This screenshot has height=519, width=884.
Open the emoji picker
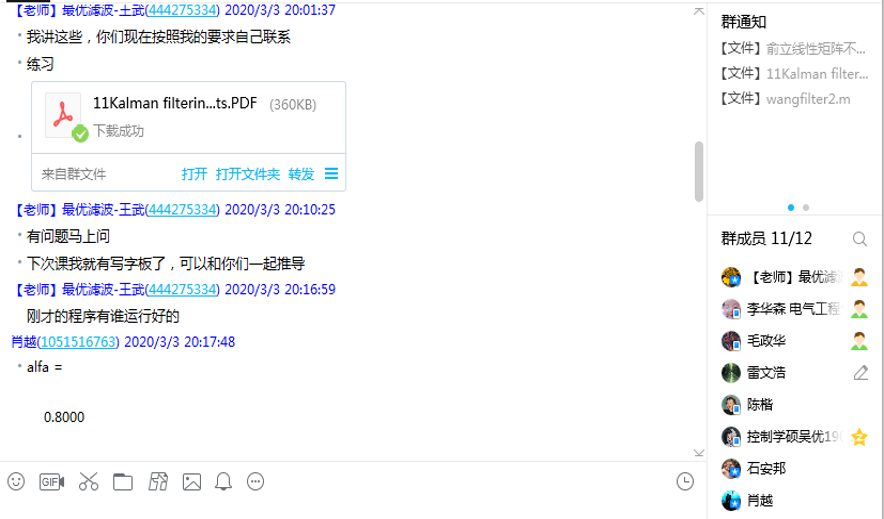pyautogui.click(x=16, y=481)
